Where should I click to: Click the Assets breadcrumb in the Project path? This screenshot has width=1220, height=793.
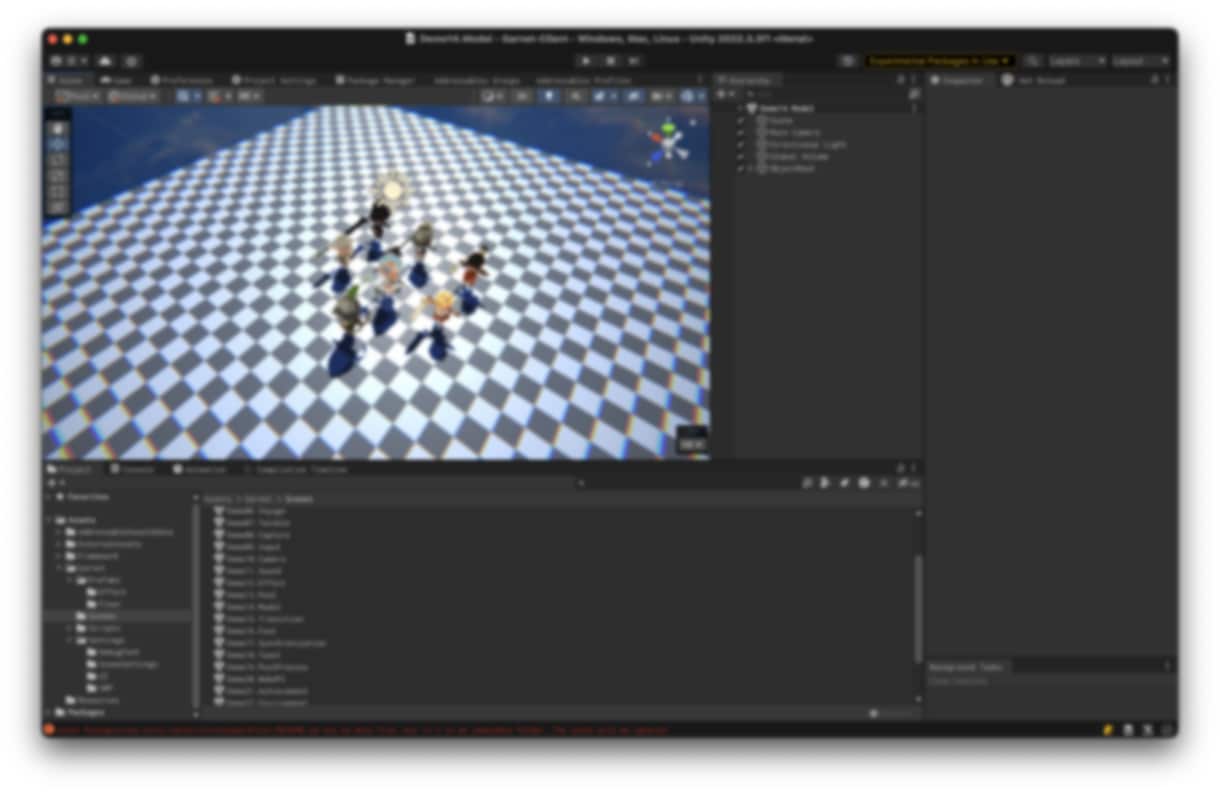click(218, 498)
